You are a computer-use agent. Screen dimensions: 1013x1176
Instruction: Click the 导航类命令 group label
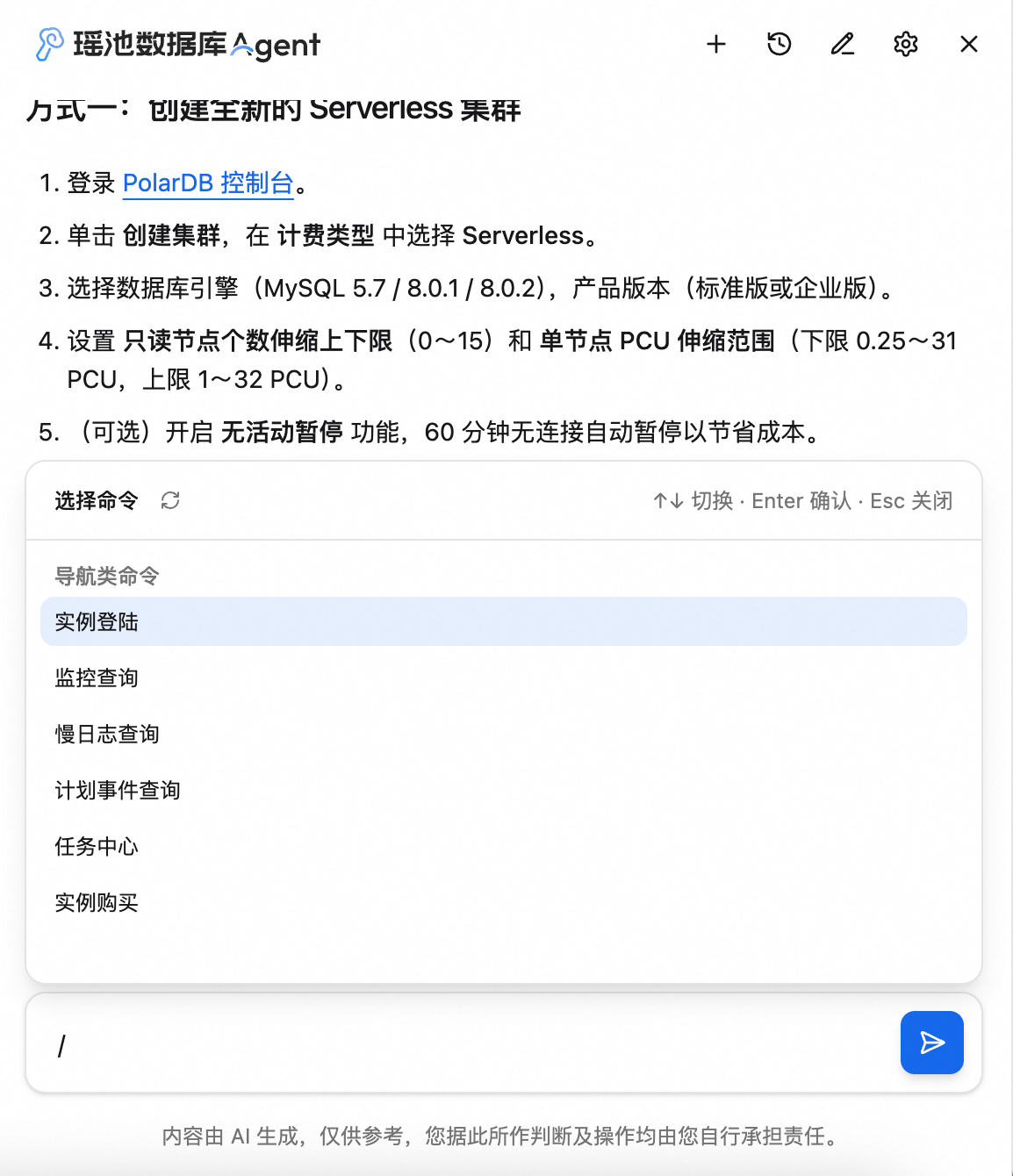coord(107,576)
